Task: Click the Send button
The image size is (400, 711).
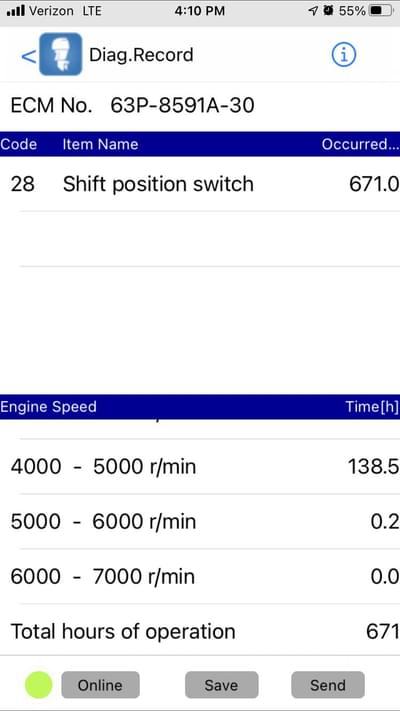Action: coord(328,685)
